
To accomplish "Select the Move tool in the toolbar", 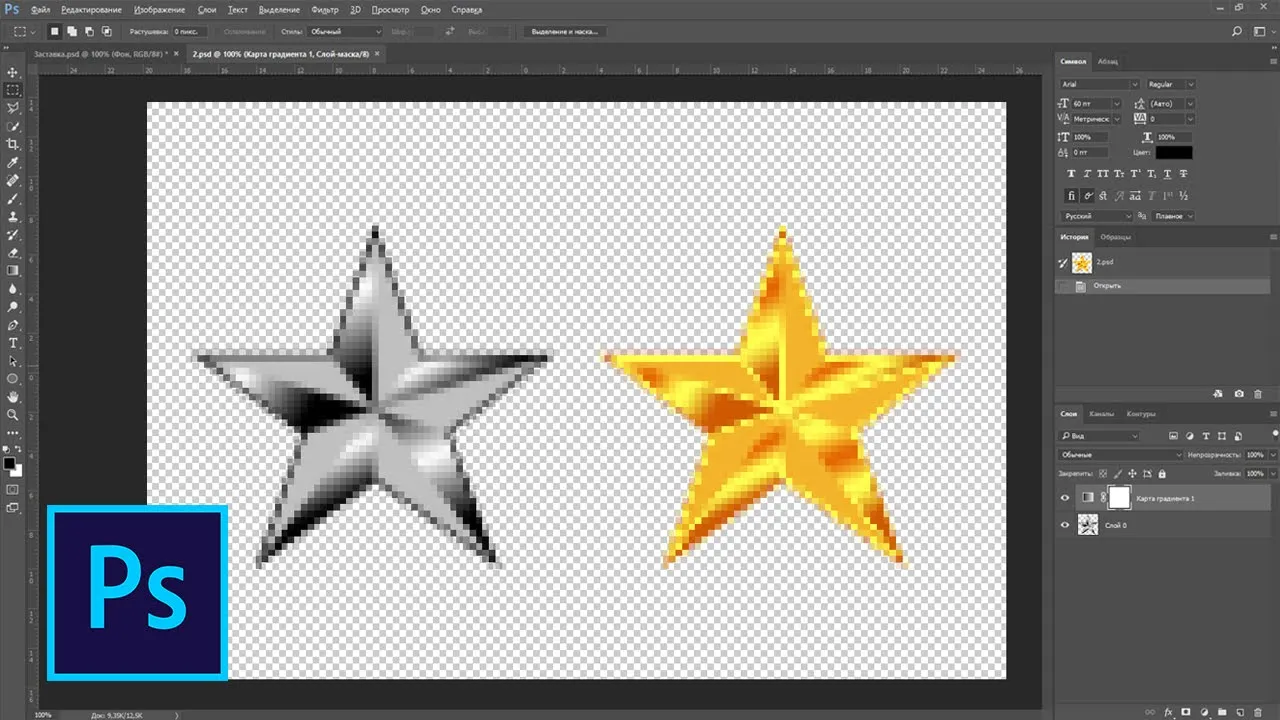I will 13,73.
